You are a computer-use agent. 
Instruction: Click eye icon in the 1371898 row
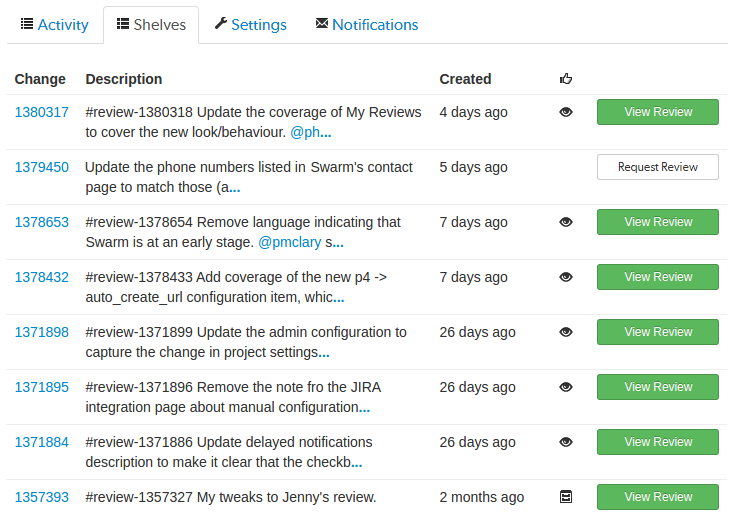(566, 332)
